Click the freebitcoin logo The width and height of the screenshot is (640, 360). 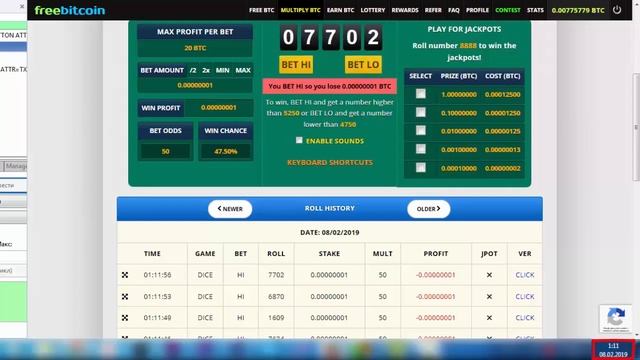(x=69, y=10)
